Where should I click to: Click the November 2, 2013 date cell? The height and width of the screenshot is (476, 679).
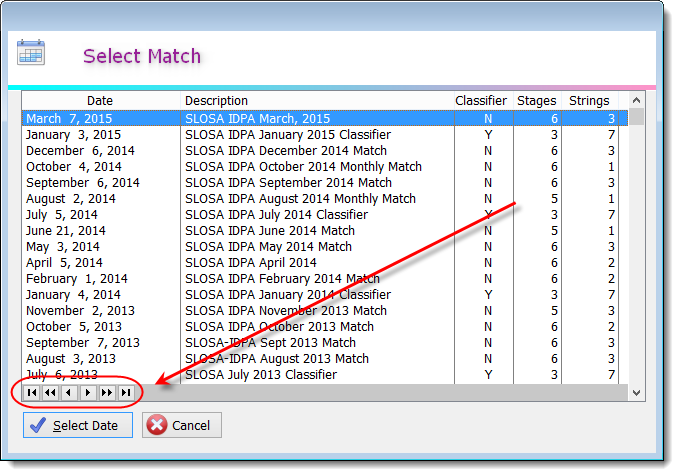click(80, 311)
